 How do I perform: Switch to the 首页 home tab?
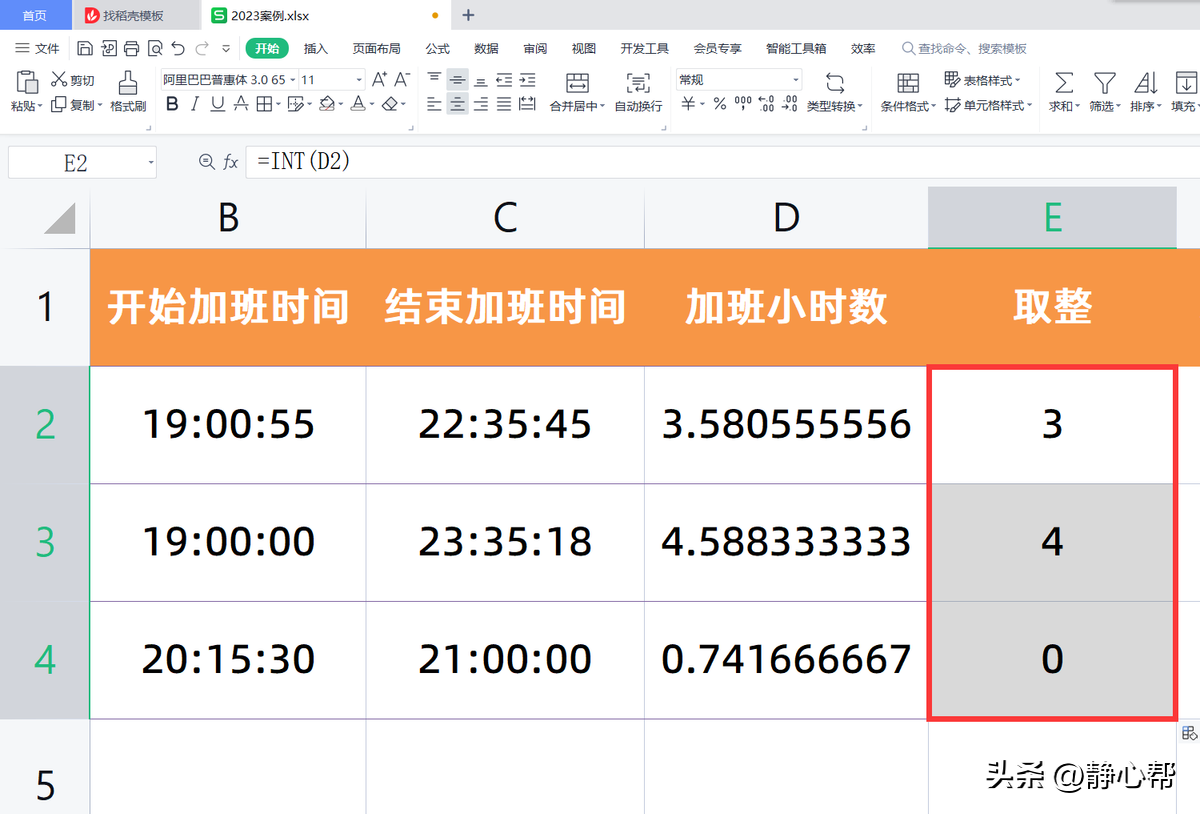coord(35,15)
